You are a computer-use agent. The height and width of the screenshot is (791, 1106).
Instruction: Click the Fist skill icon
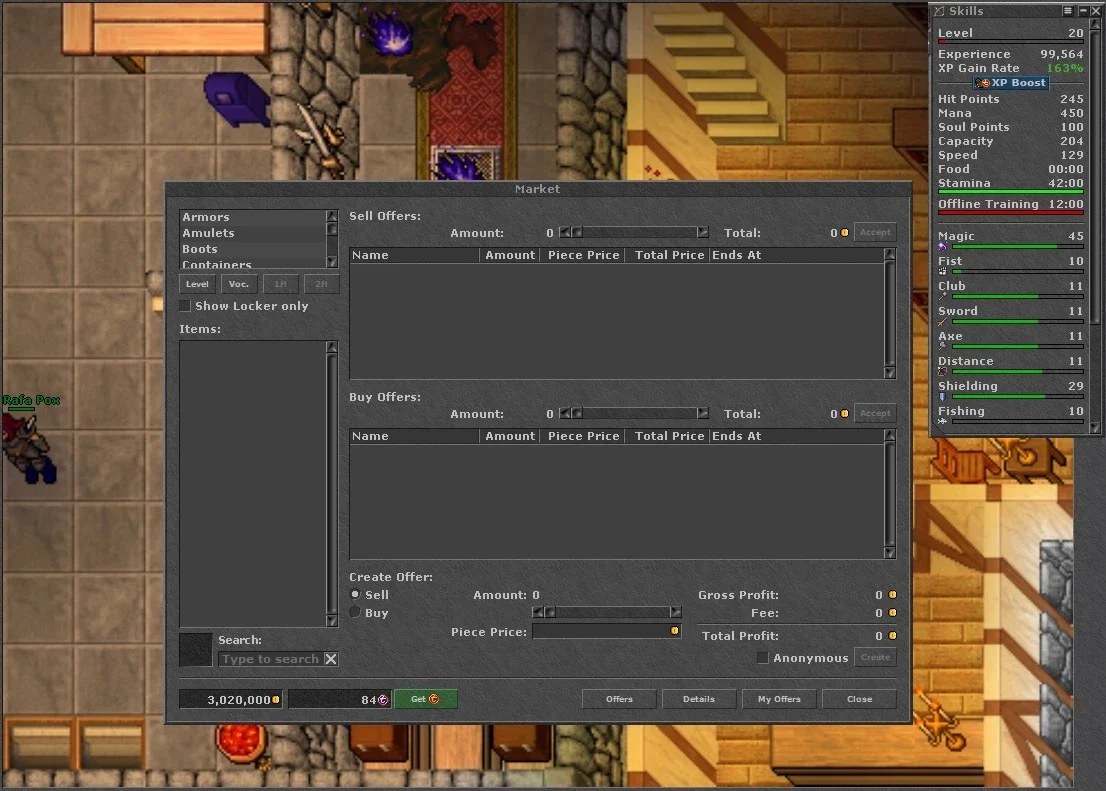coord(942,272)
